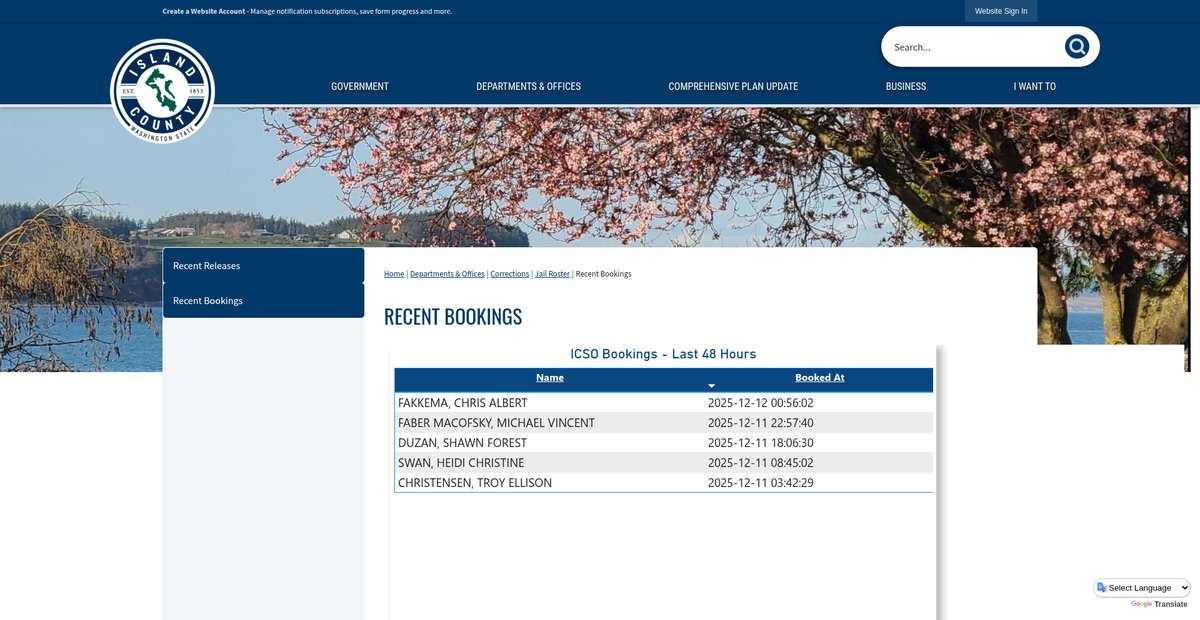Click the Booked At sort arrow indicator
Image resolution: width=1200 pixels, height=620 pixels.
712,386
